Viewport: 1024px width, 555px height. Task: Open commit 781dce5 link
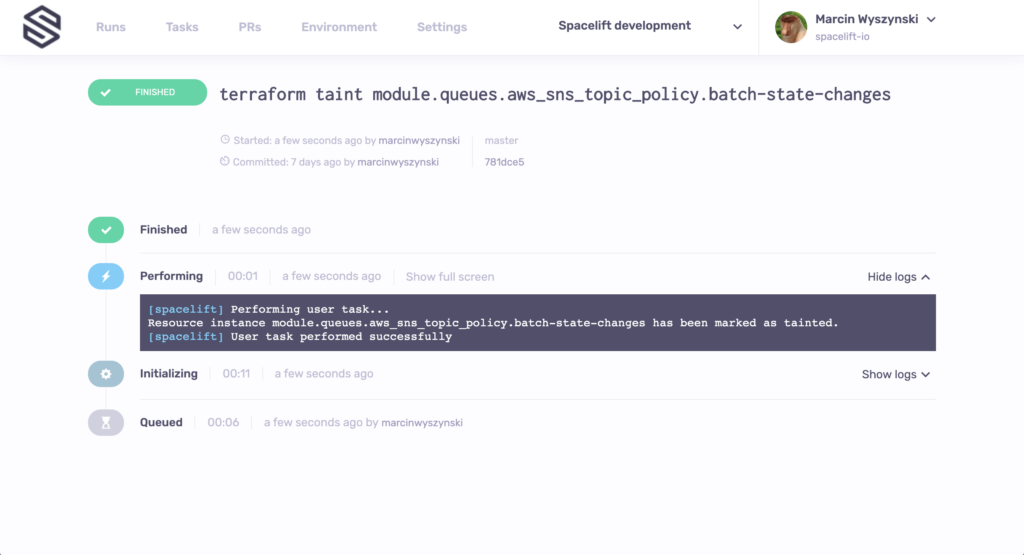point(504,162)
